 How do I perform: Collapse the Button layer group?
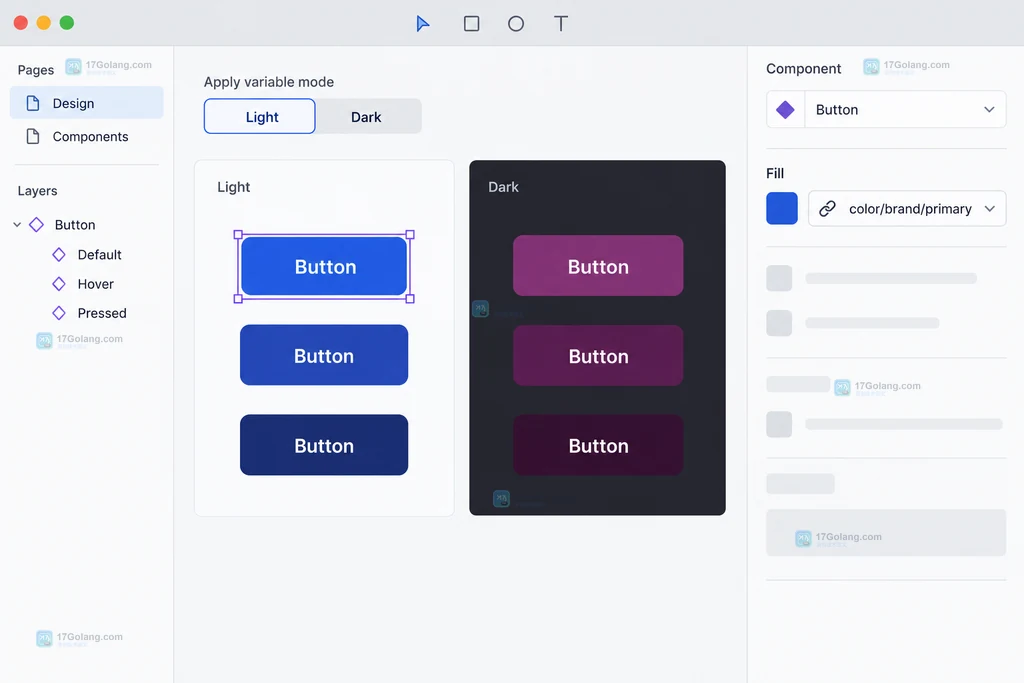tap(17, 225)
